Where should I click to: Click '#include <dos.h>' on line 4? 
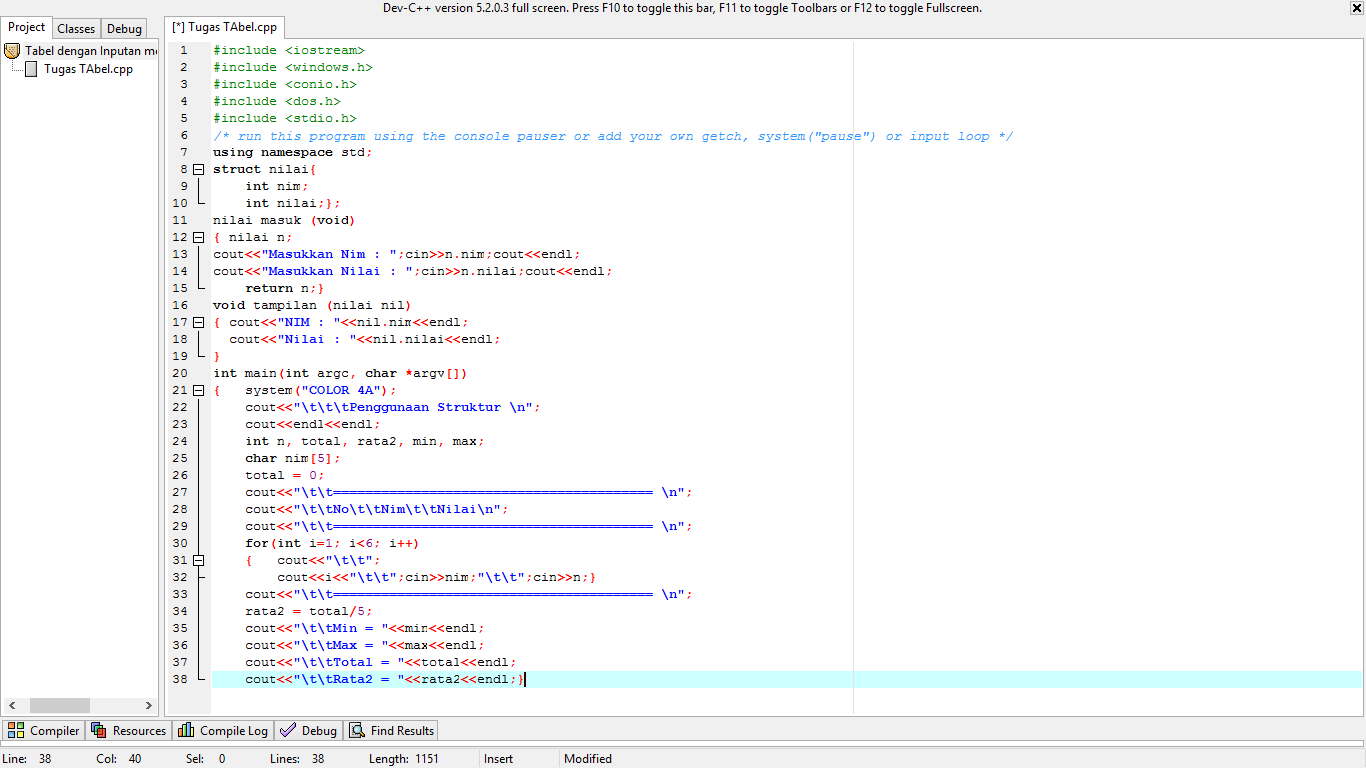pos(277,101)
